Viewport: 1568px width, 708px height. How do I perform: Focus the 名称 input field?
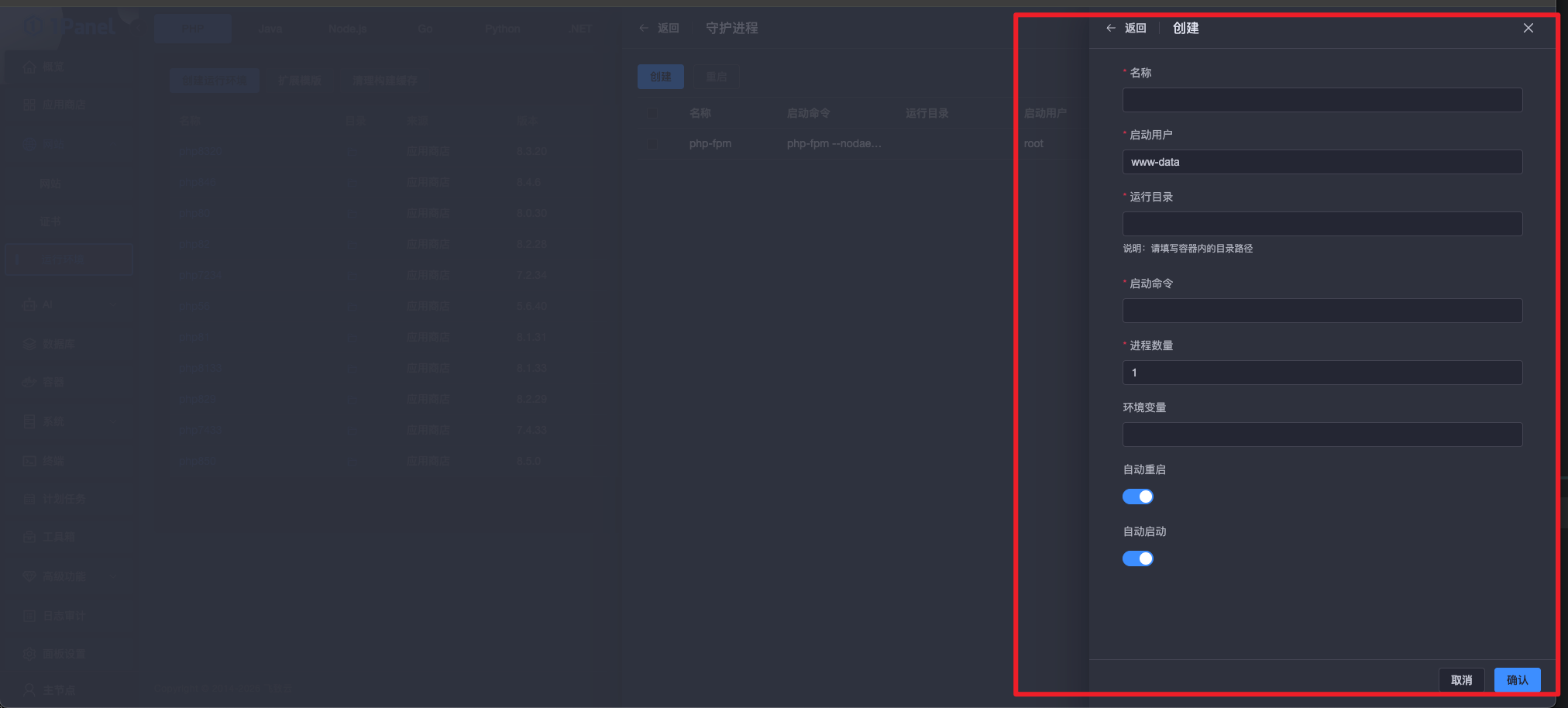point(1322,100)
